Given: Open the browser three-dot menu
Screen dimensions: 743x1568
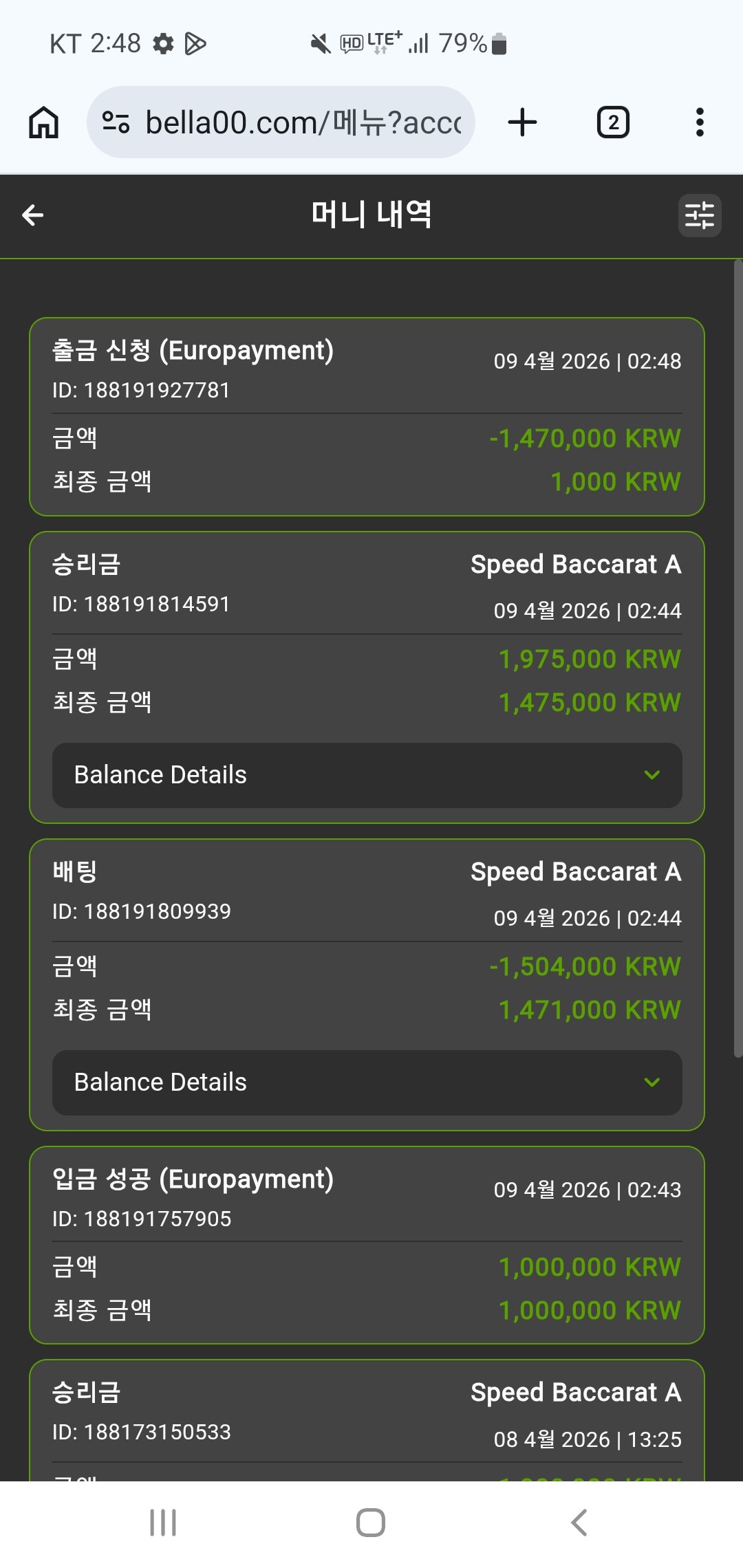Looking at the screenshot, I should pyautogui.click(x=700, y=122).
